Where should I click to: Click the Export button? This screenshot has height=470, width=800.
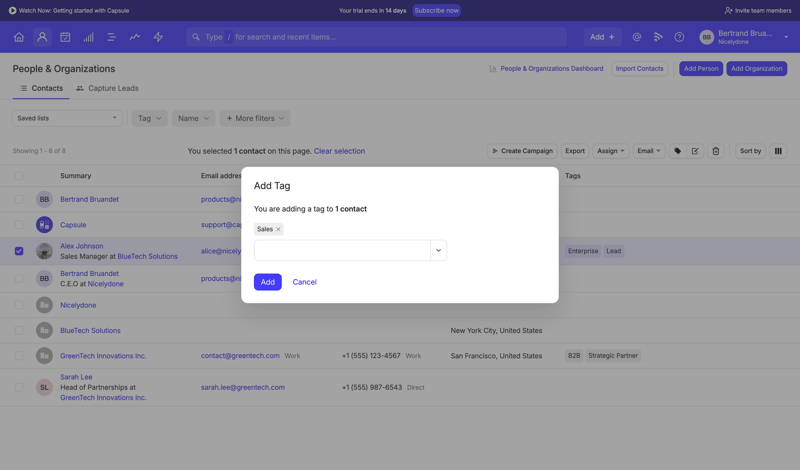tap(575, 151)
